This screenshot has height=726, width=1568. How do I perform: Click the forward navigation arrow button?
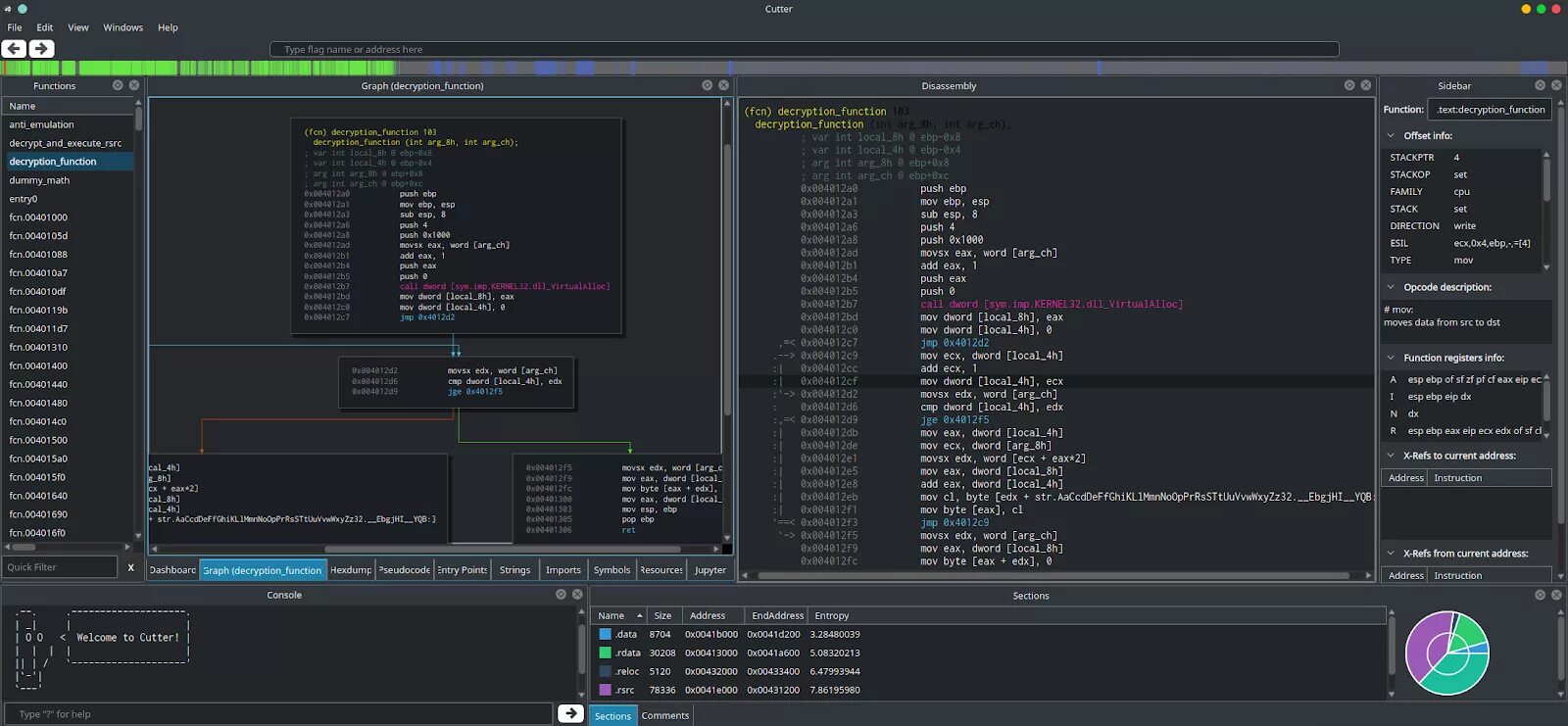41,48
